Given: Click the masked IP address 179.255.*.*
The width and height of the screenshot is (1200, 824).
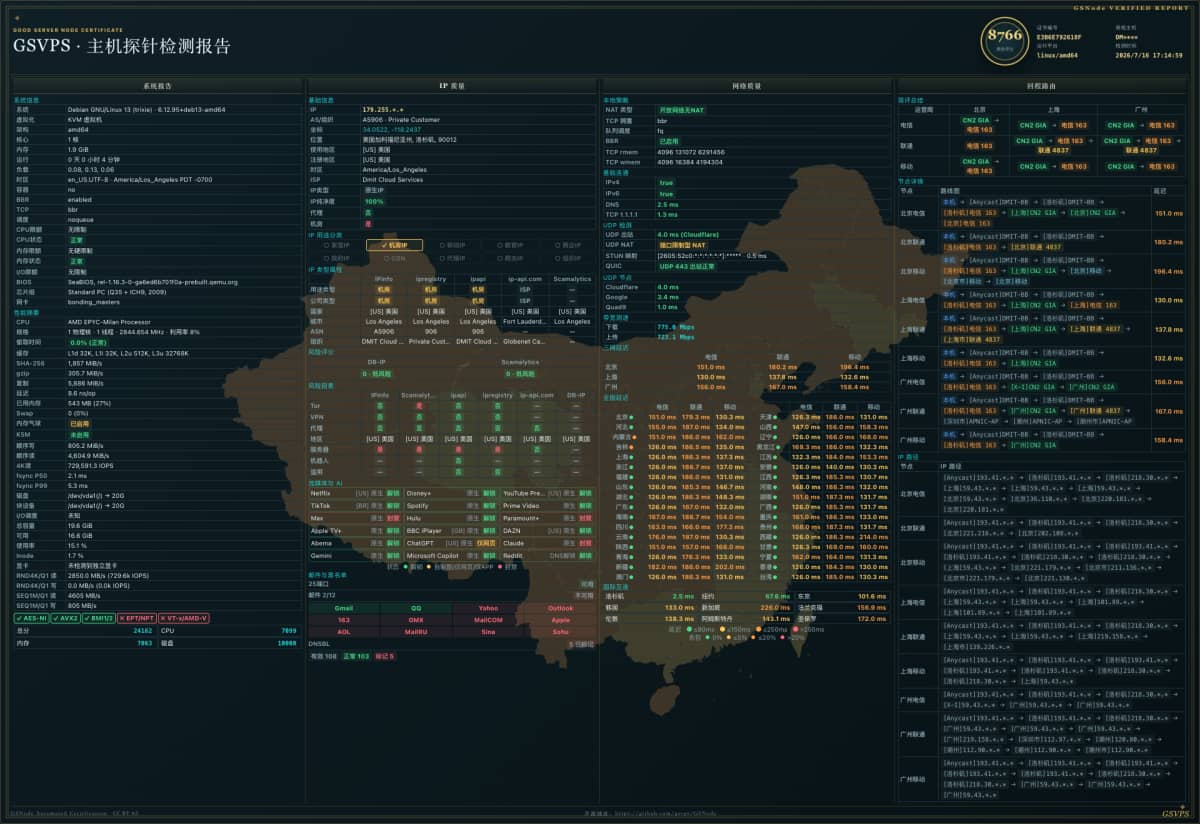Looking at the screenshot, I should pos(382,109).
